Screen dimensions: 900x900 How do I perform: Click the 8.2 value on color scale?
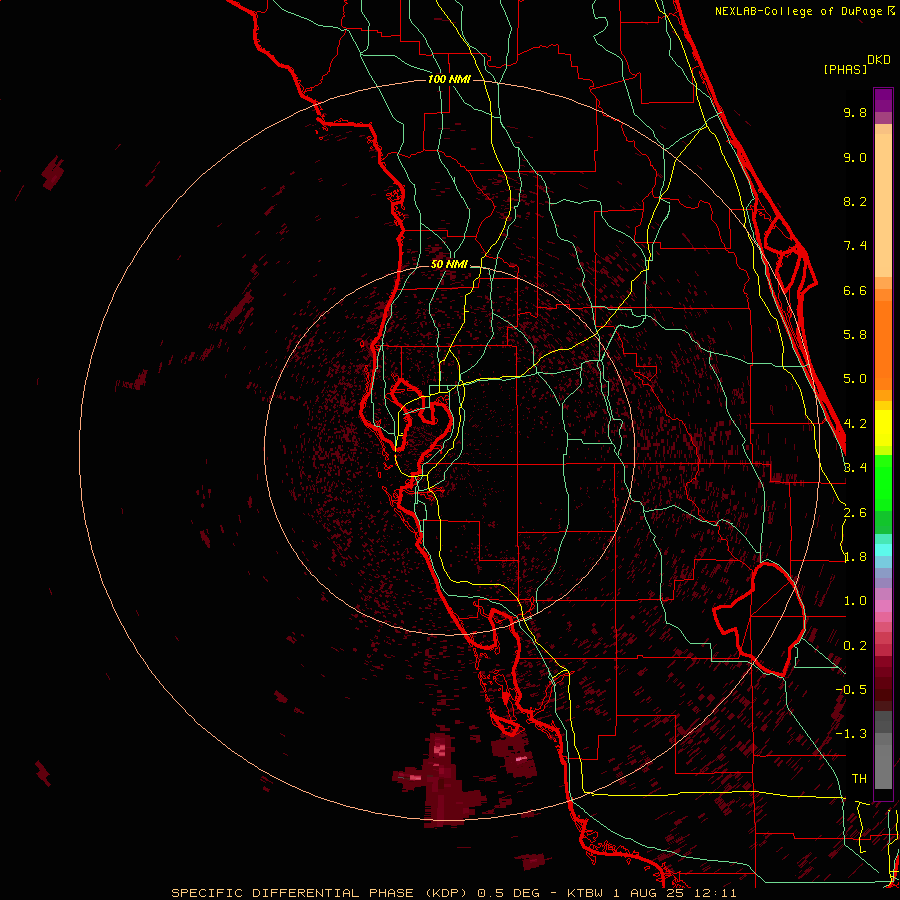point(855,201)
